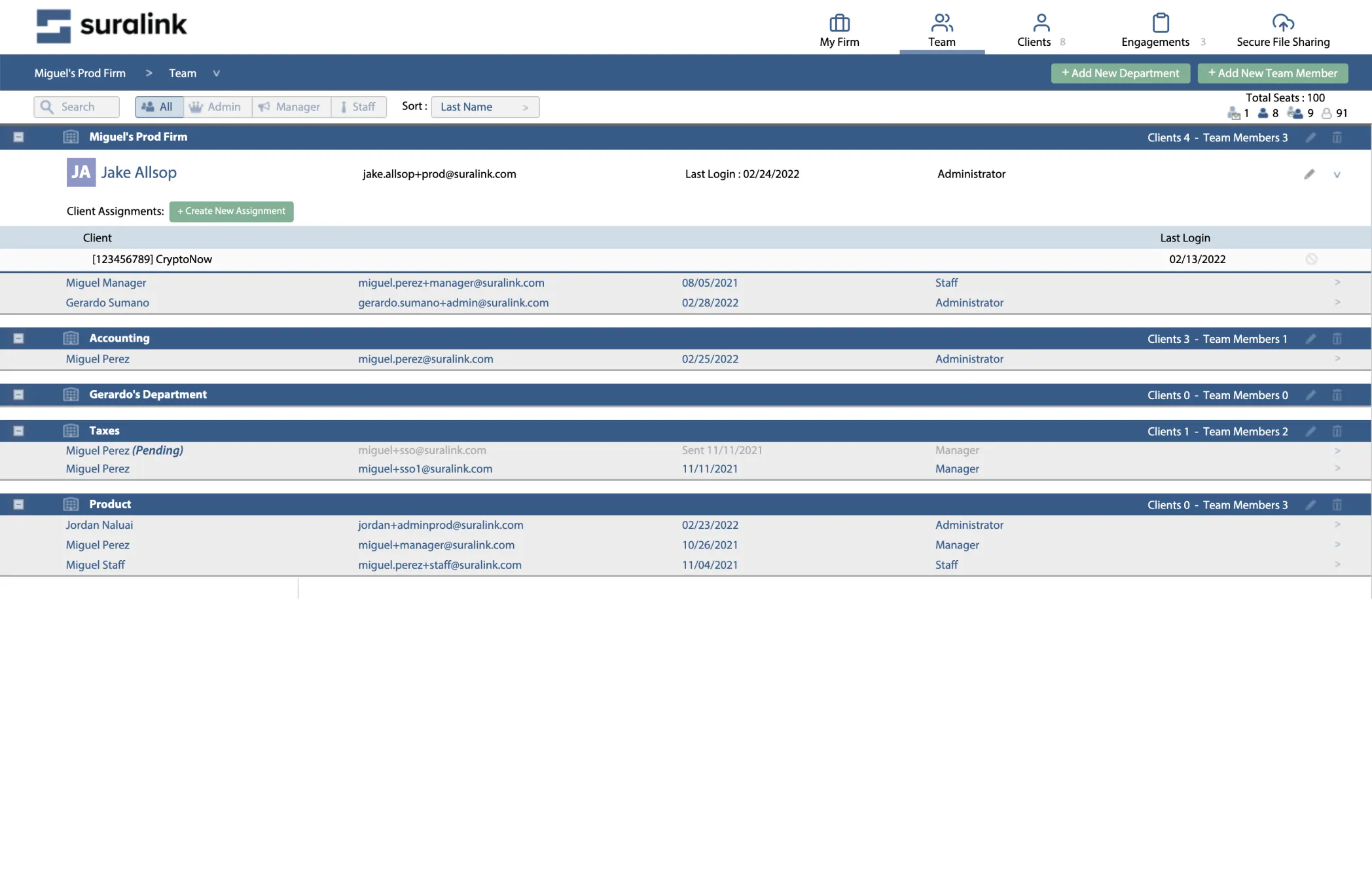Viewport: 1372px width, 890px height.
Task: Click Create New Assignment button
Action: (x=231, y=211)
